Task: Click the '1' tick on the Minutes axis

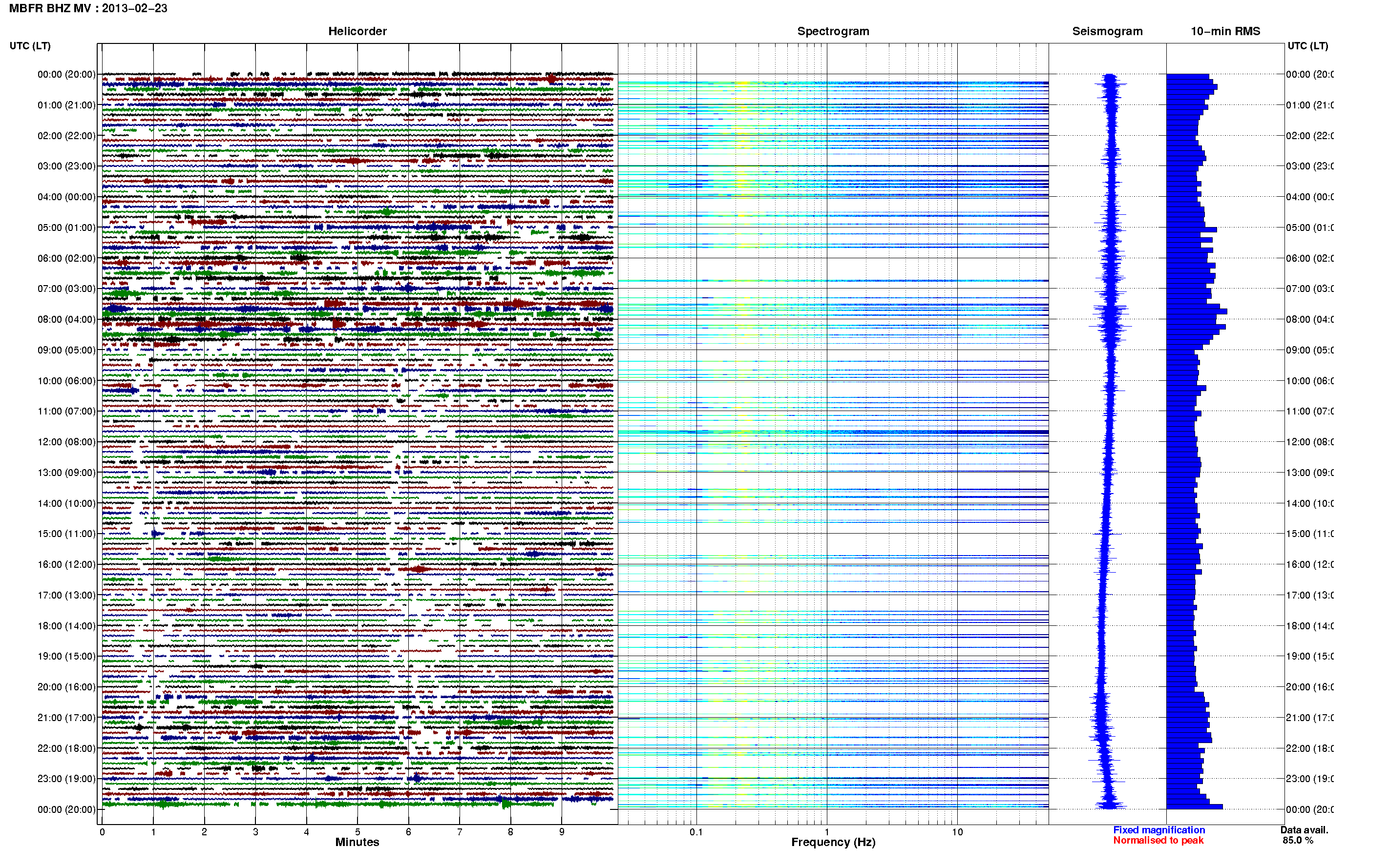Action: click(x=153, y=832)
